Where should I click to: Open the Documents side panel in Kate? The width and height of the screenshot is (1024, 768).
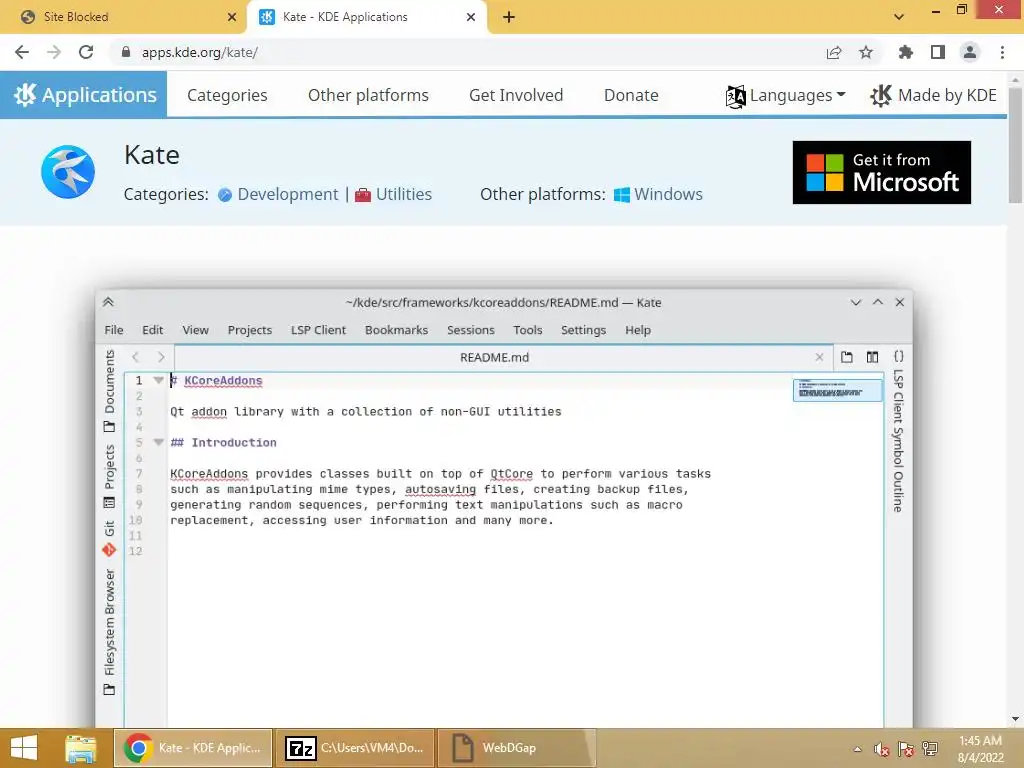tap(109, 391)
